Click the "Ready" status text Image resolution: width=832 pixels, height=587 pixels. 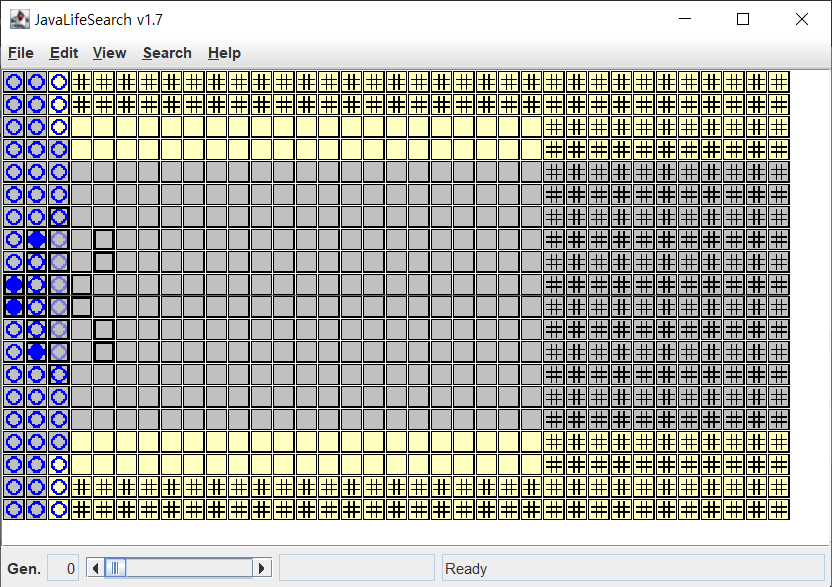(466, 569)
